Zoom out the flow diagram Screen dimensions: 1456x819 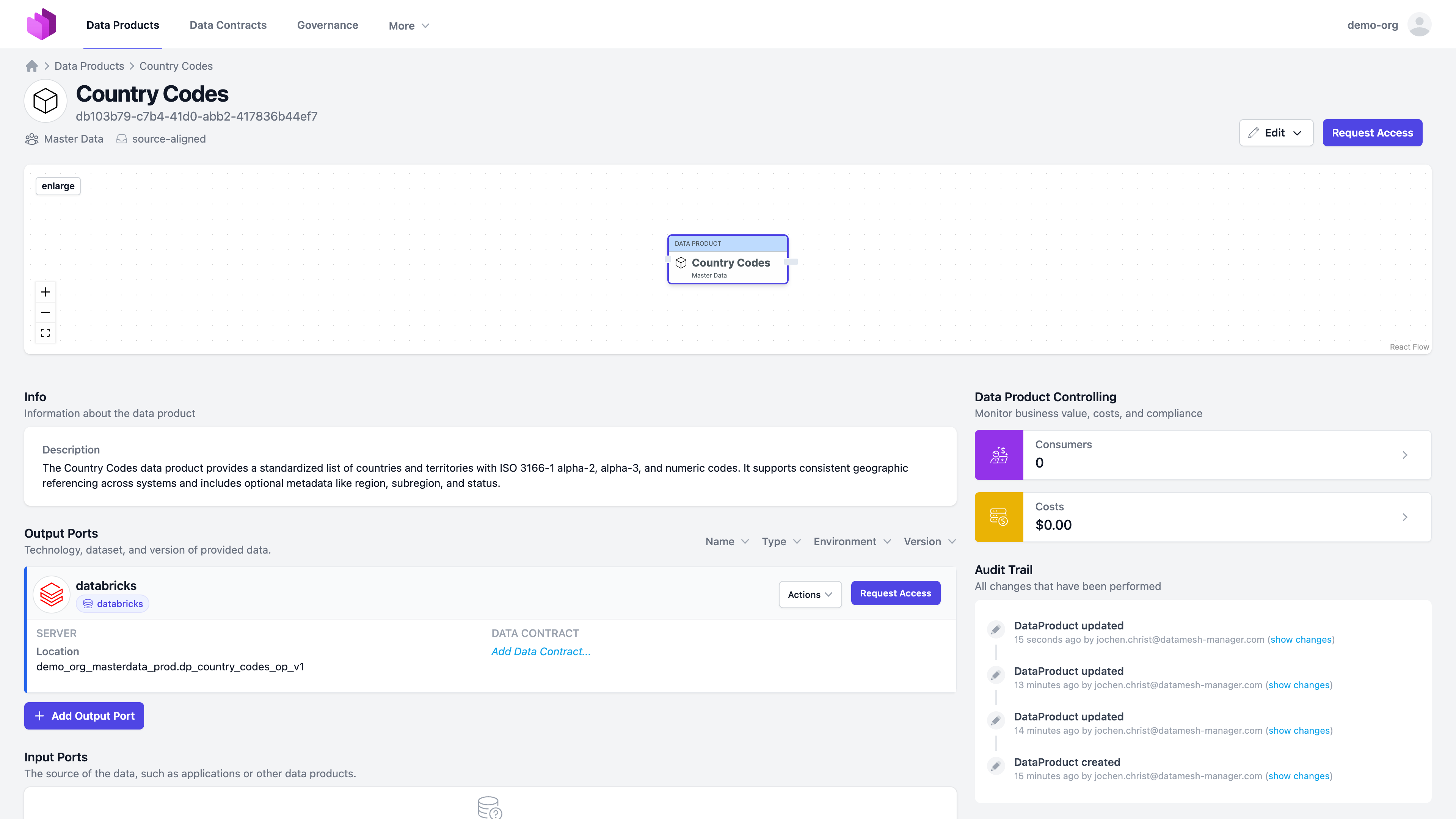coord(45,312)
